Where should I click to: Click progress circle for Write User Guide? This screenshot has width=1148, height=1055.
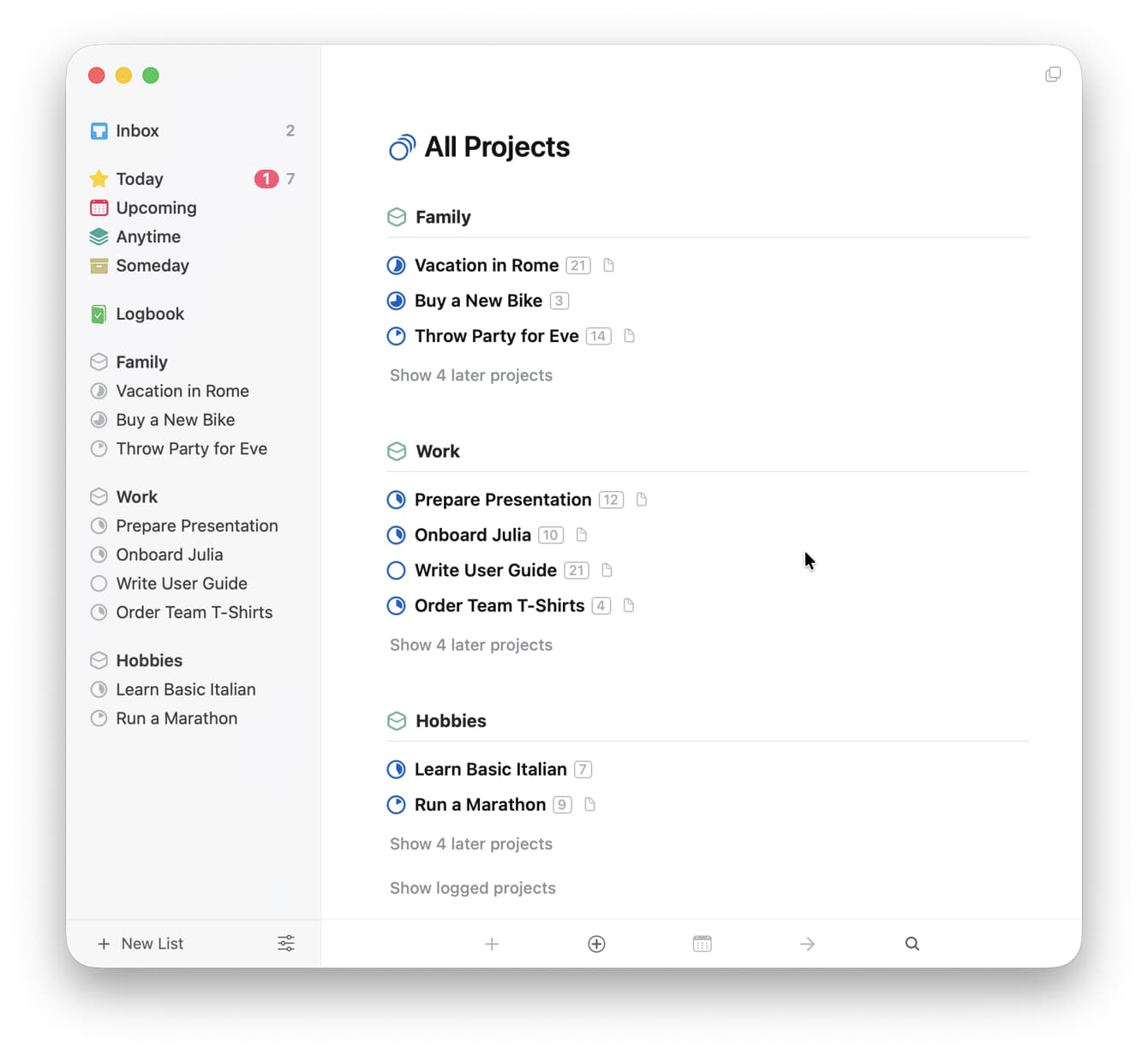click(x=396, y=571)
